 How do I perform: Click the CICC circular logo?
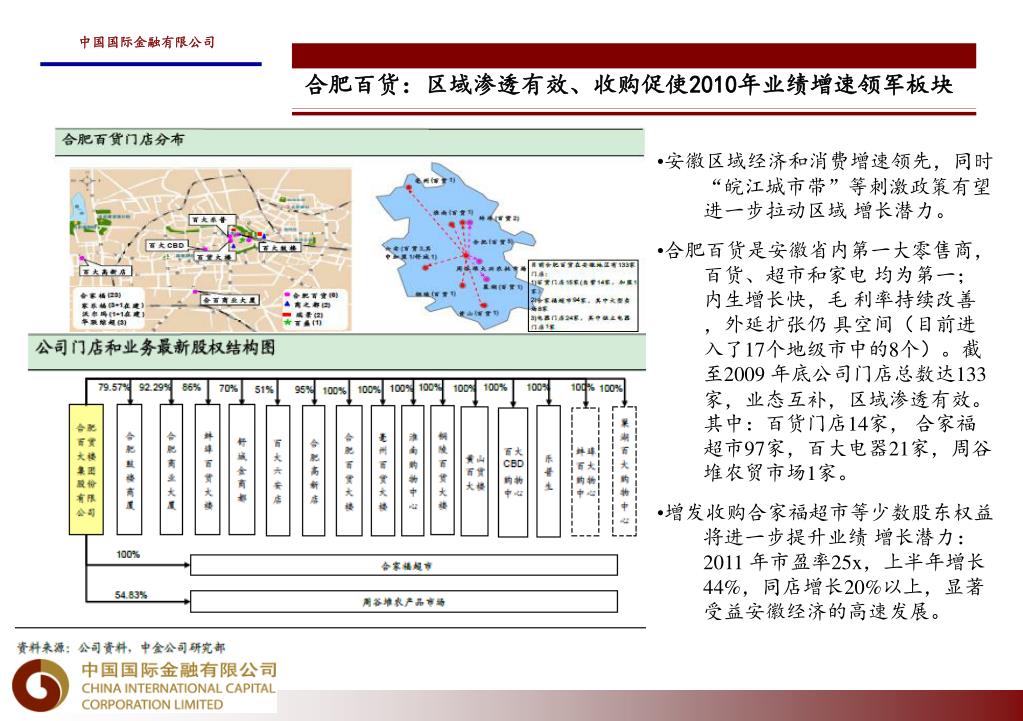point(40,686)
